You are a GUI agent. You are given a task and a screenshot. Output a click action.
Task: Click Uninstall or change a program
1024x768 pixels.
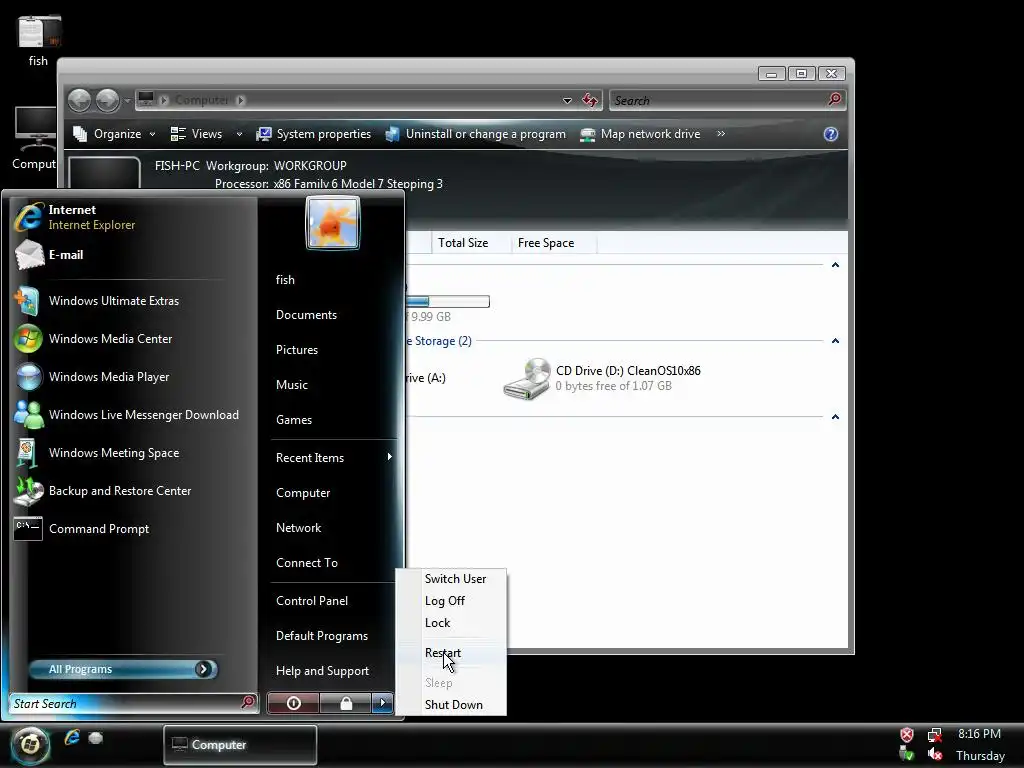(x=475, y=134)
